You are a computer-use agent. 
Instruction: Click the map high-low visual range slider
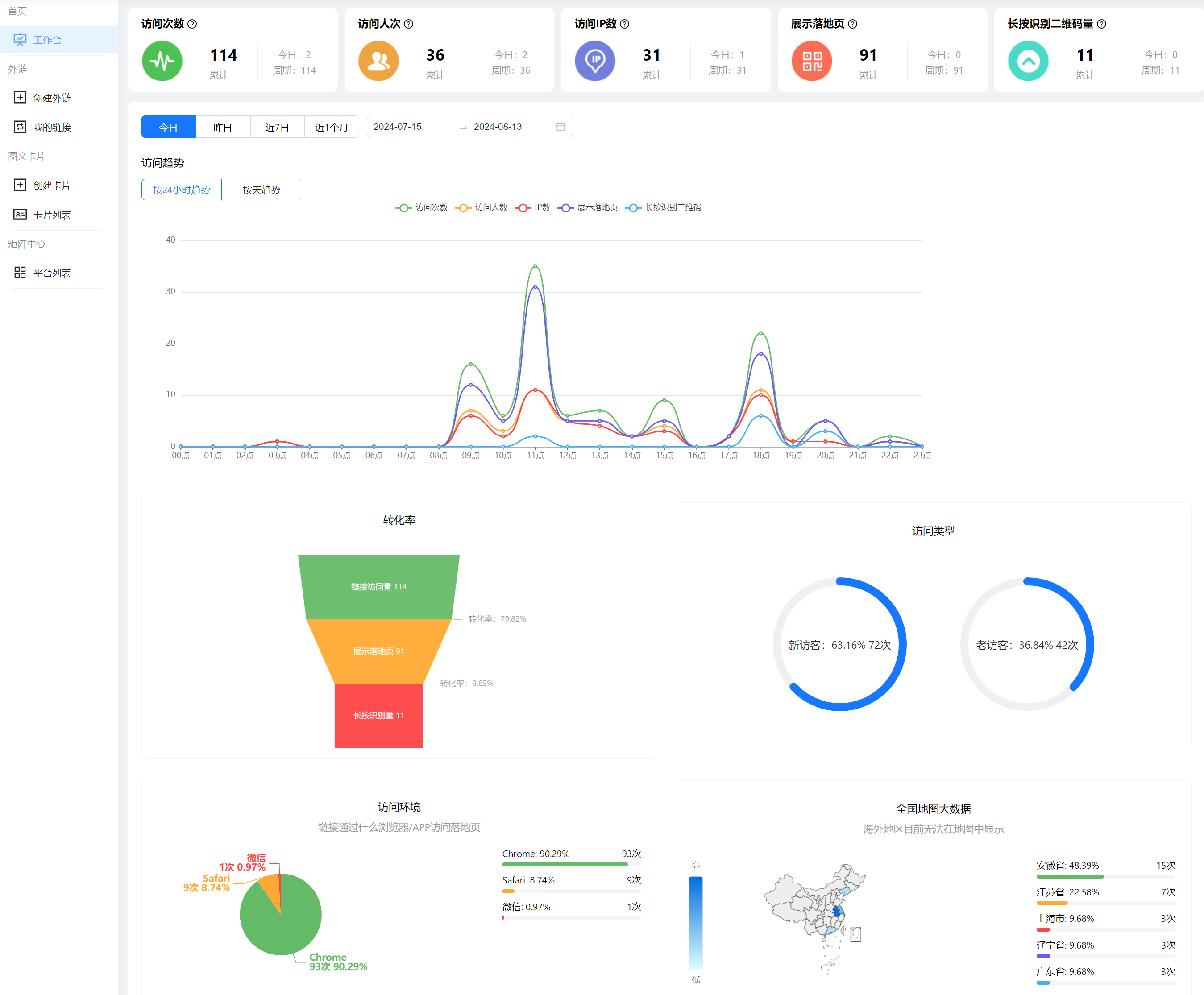695,923
